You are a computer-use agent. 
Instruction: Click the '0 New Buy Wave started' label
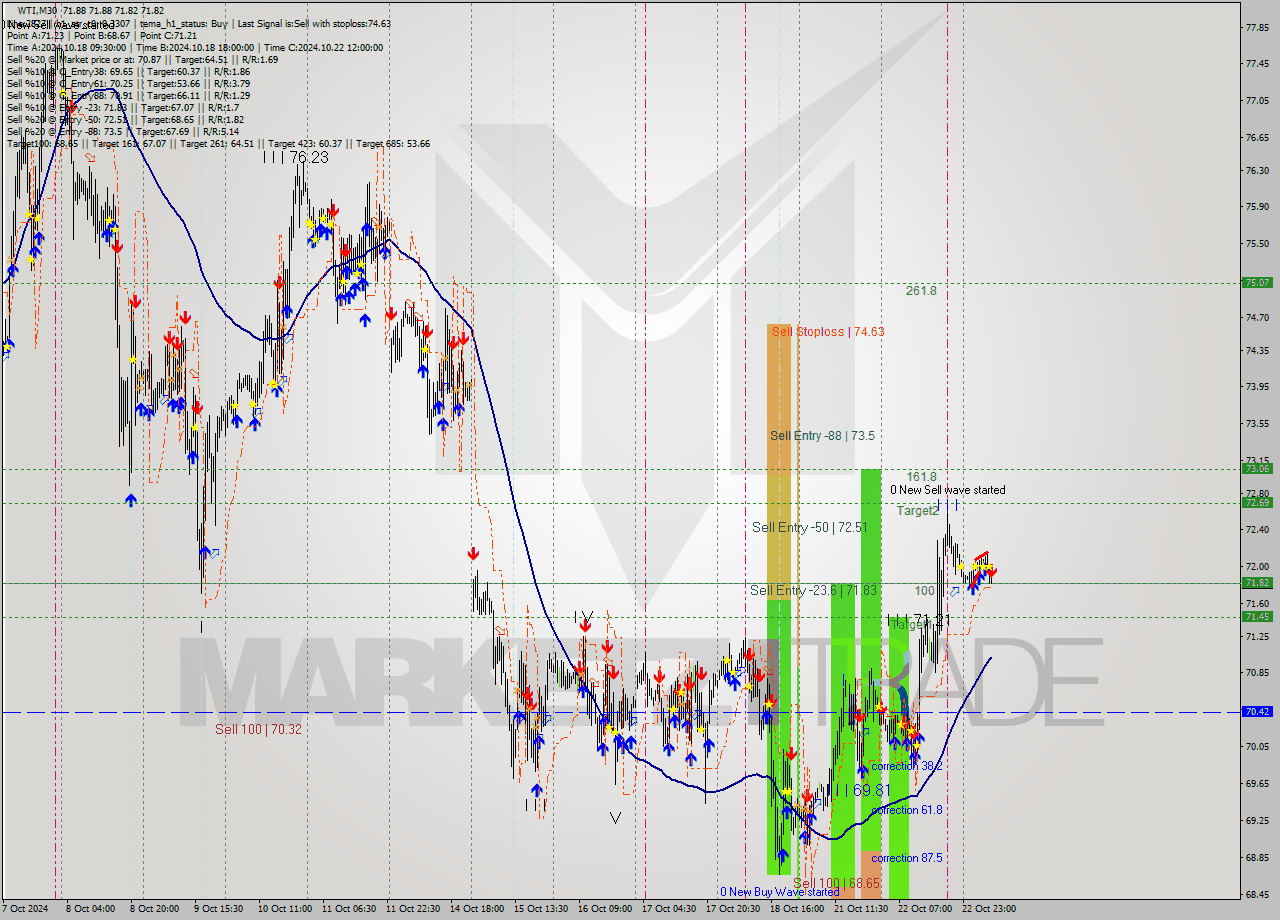click(x=779, y=892)
